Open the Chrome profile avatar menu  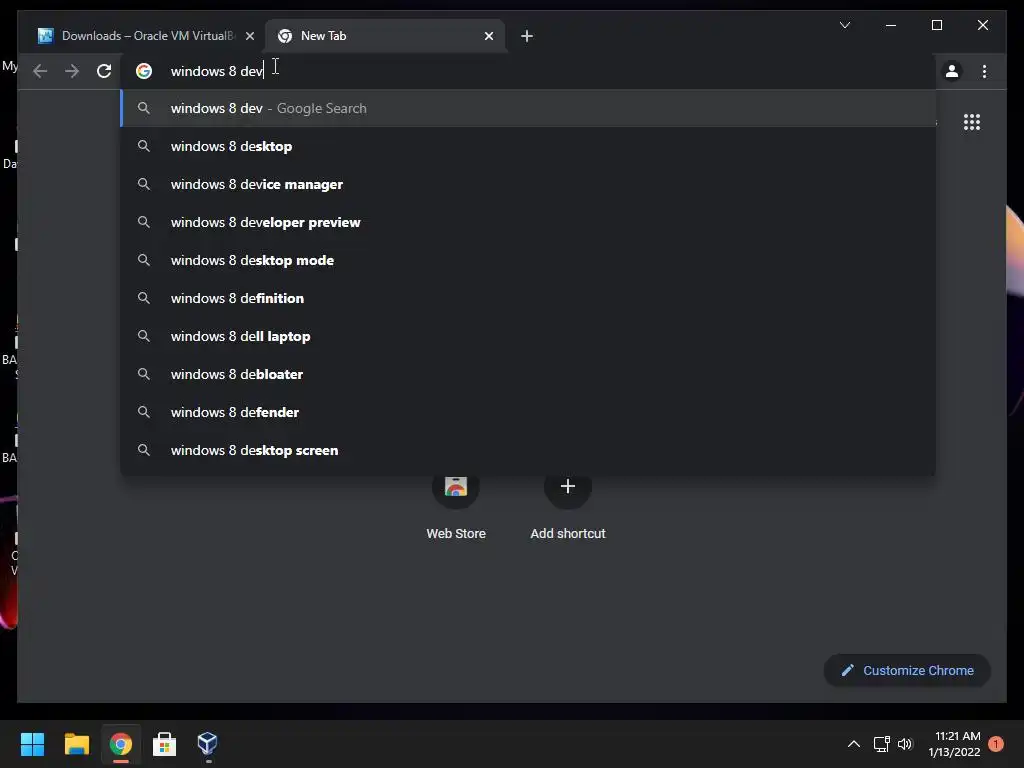(952, 71)
